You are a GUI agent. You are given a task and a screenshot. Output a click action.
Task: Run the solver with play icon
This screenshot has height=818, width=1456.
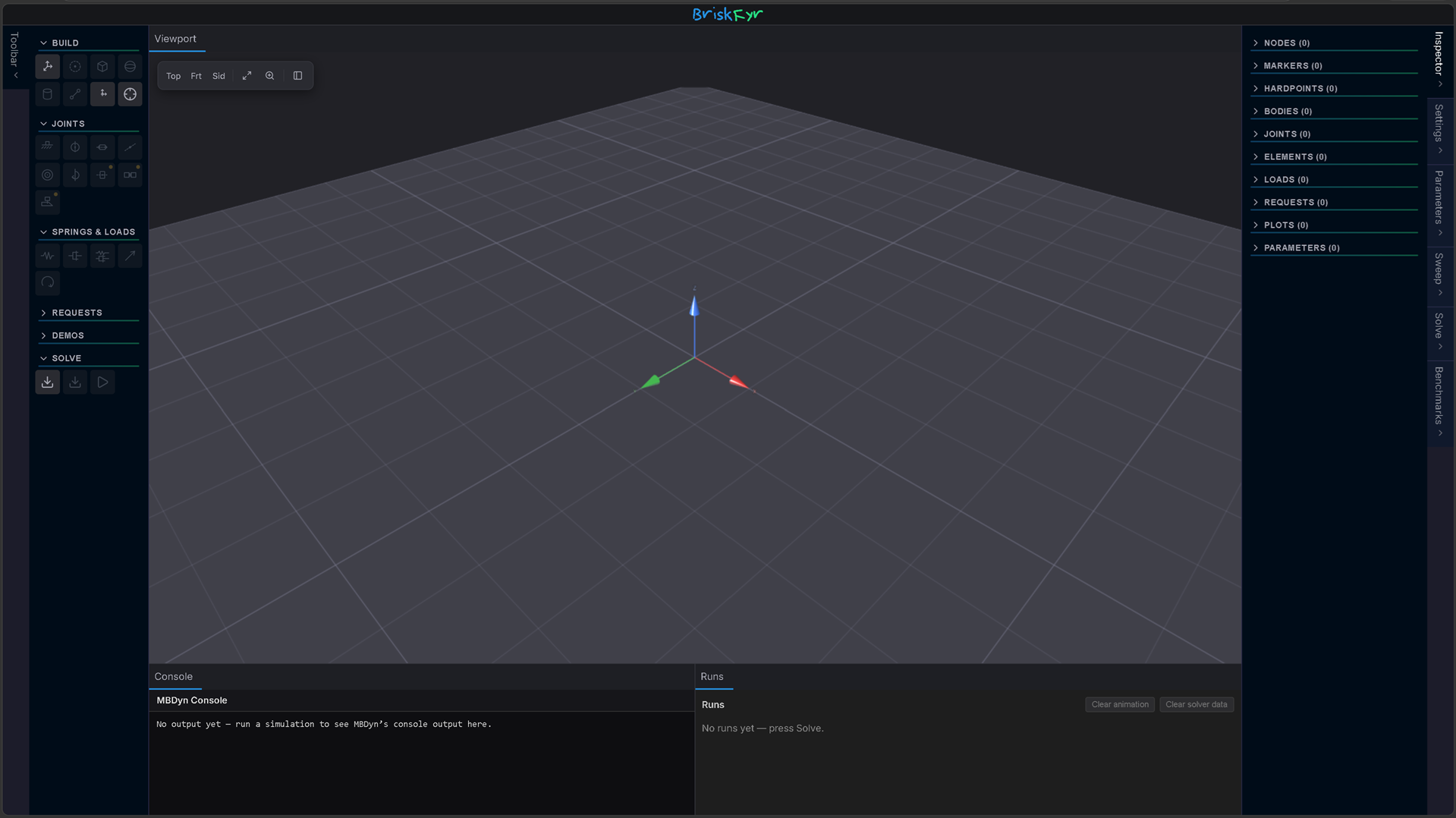[102, 382]
